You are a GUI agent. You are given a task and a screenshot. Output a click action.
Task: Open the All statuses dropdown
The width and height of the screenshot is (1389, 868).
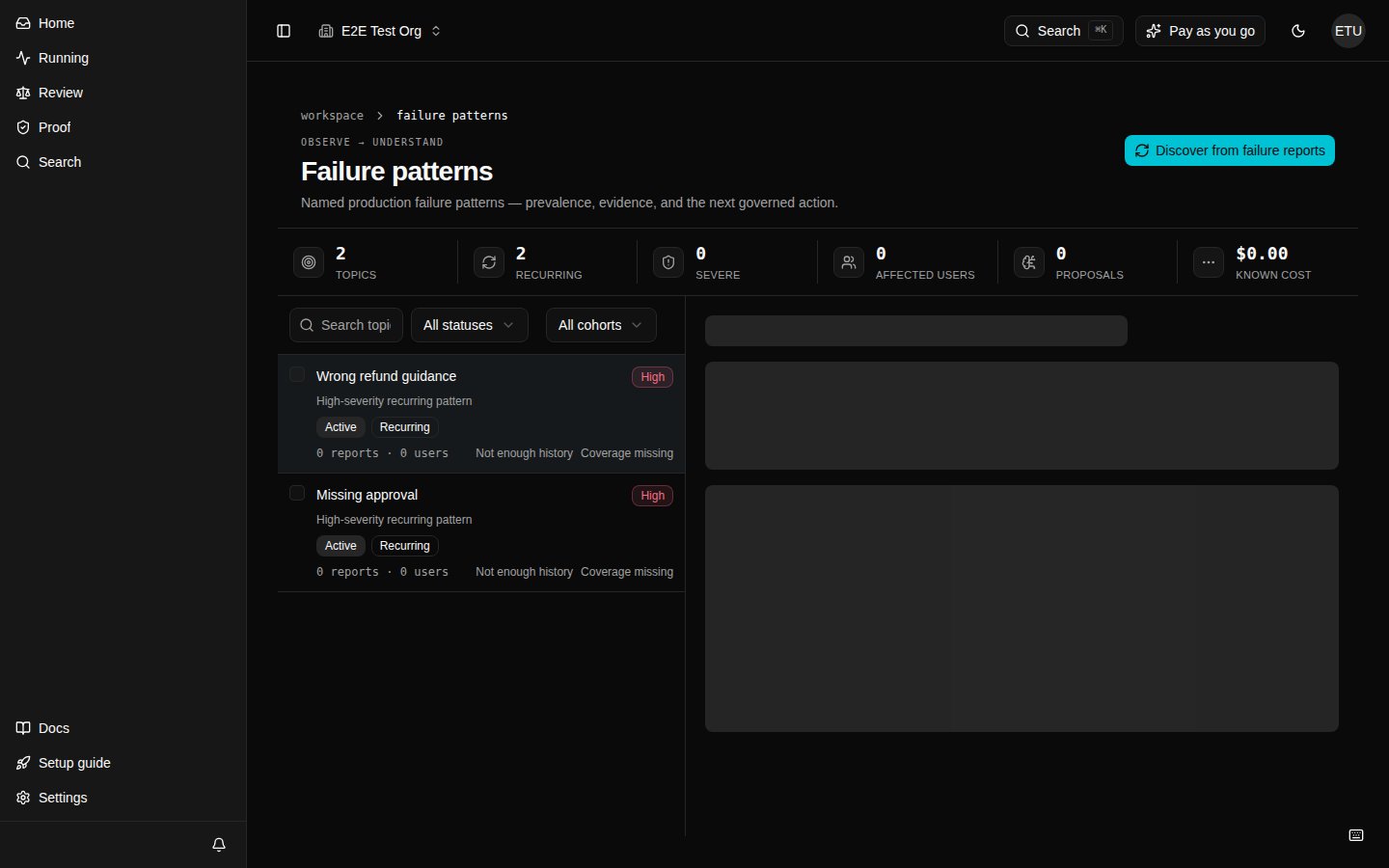point(470,325)
